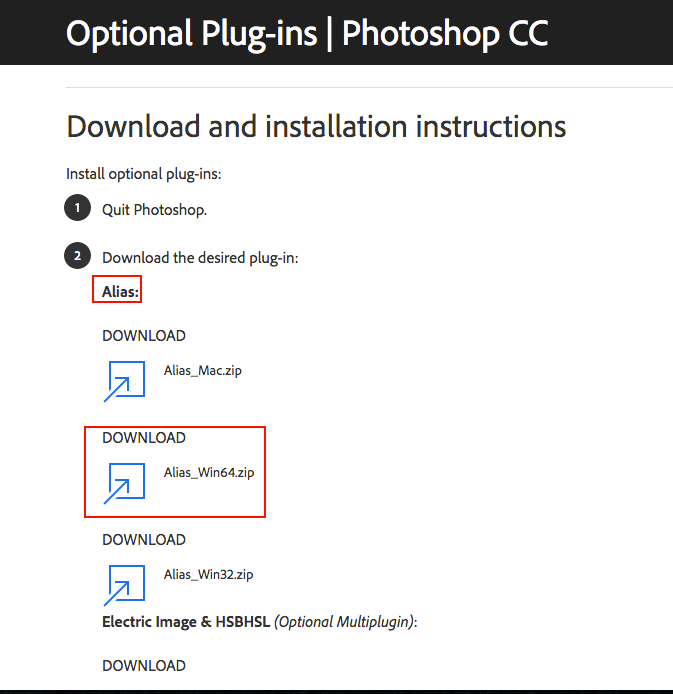Click the step 2 number badge
Image resolution: width=673 pixels, height=694 pixels.
pos(77,257)
